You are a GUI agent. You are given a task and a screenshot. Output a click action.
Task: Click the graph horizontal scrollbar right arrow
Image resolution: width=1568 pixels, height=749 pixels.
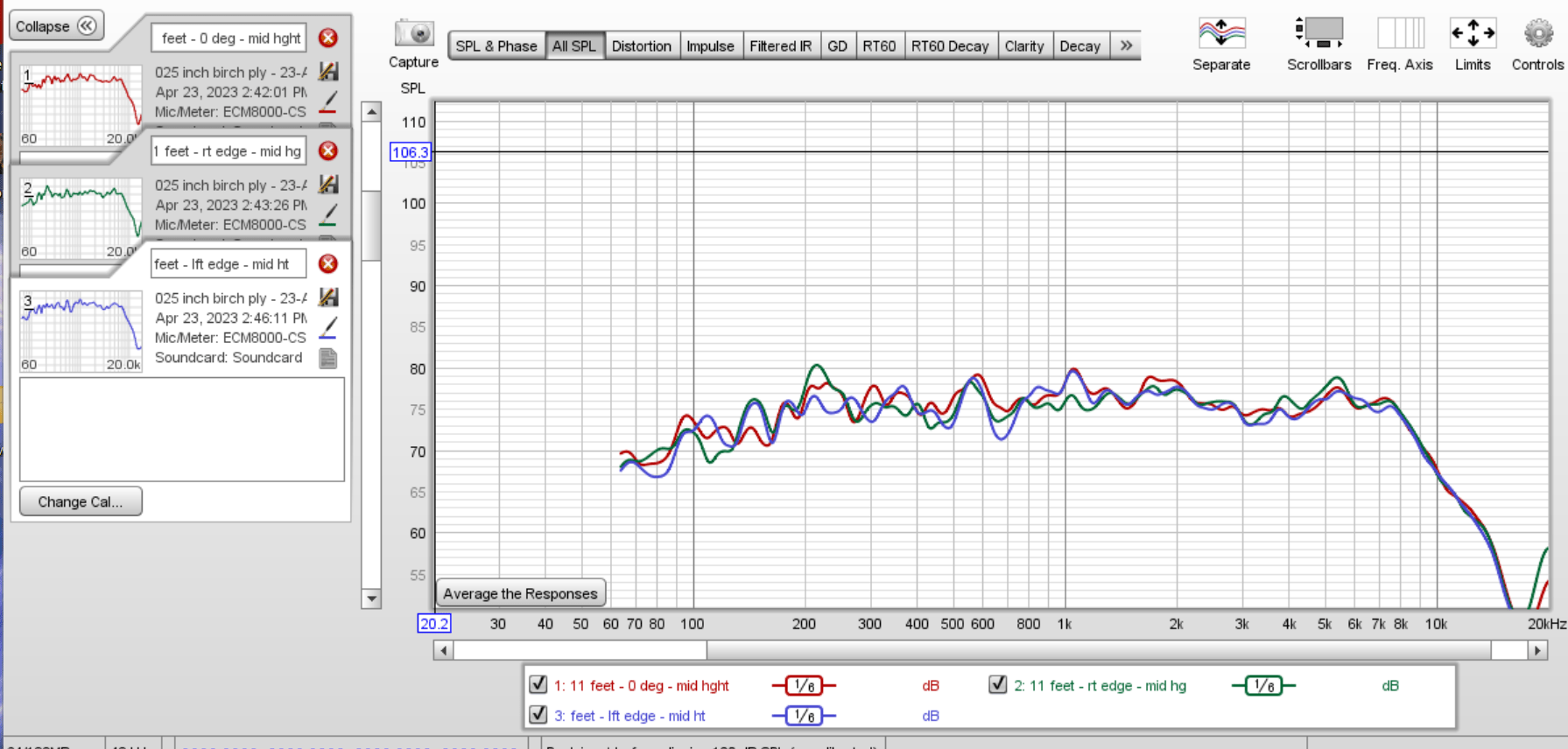pos(1538,650)
